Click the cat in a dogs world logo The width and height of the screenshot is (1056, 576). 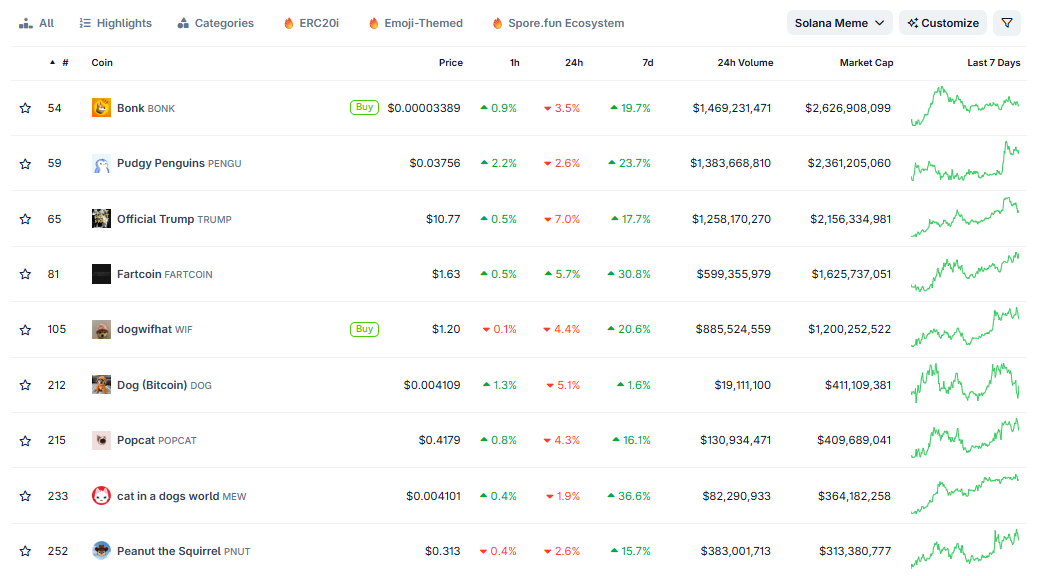(101, 496)
